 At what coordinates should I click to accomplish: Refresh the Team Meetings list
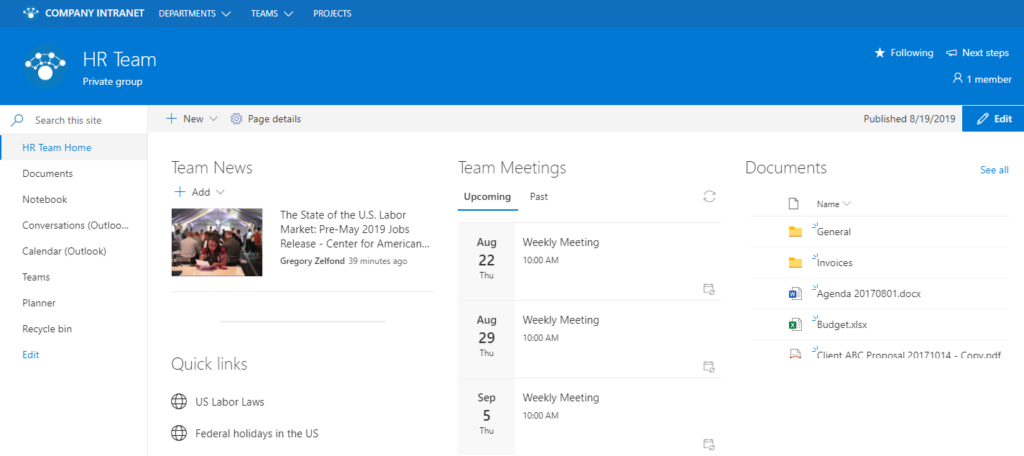[709, 197]
